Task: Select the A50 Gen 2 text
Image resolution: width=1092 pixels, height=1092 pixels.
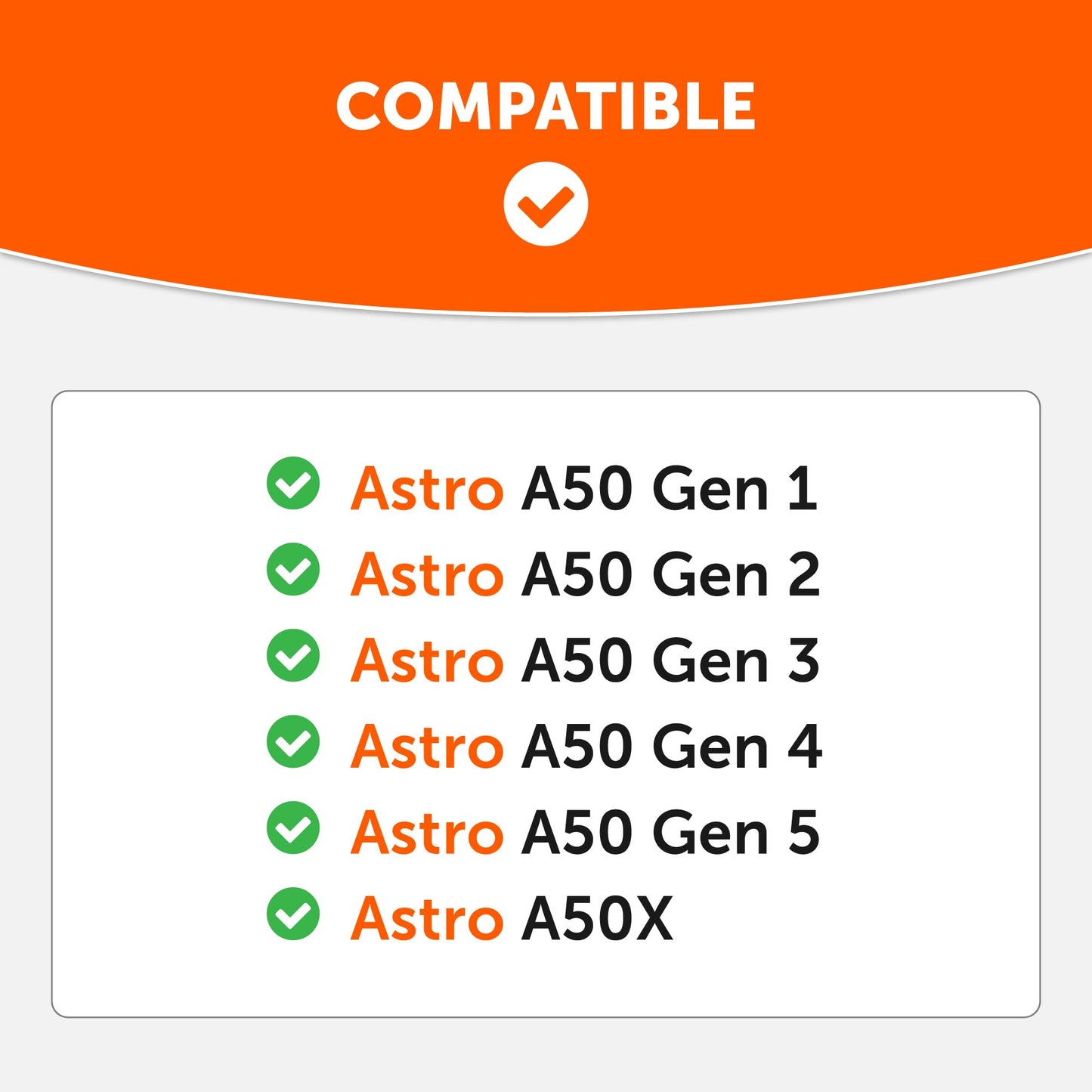Action: 671,575
